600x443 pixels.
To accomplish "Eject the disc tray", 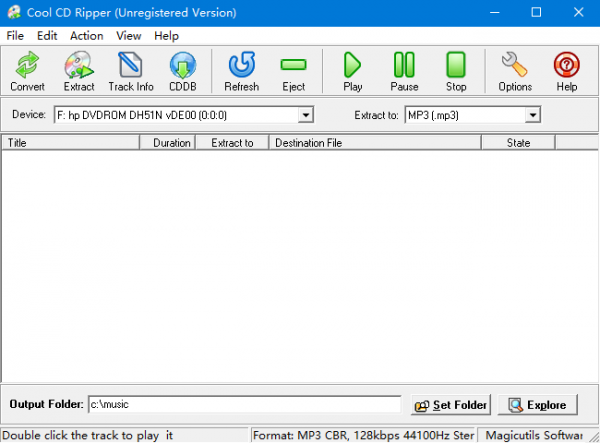I will point(293,71).
